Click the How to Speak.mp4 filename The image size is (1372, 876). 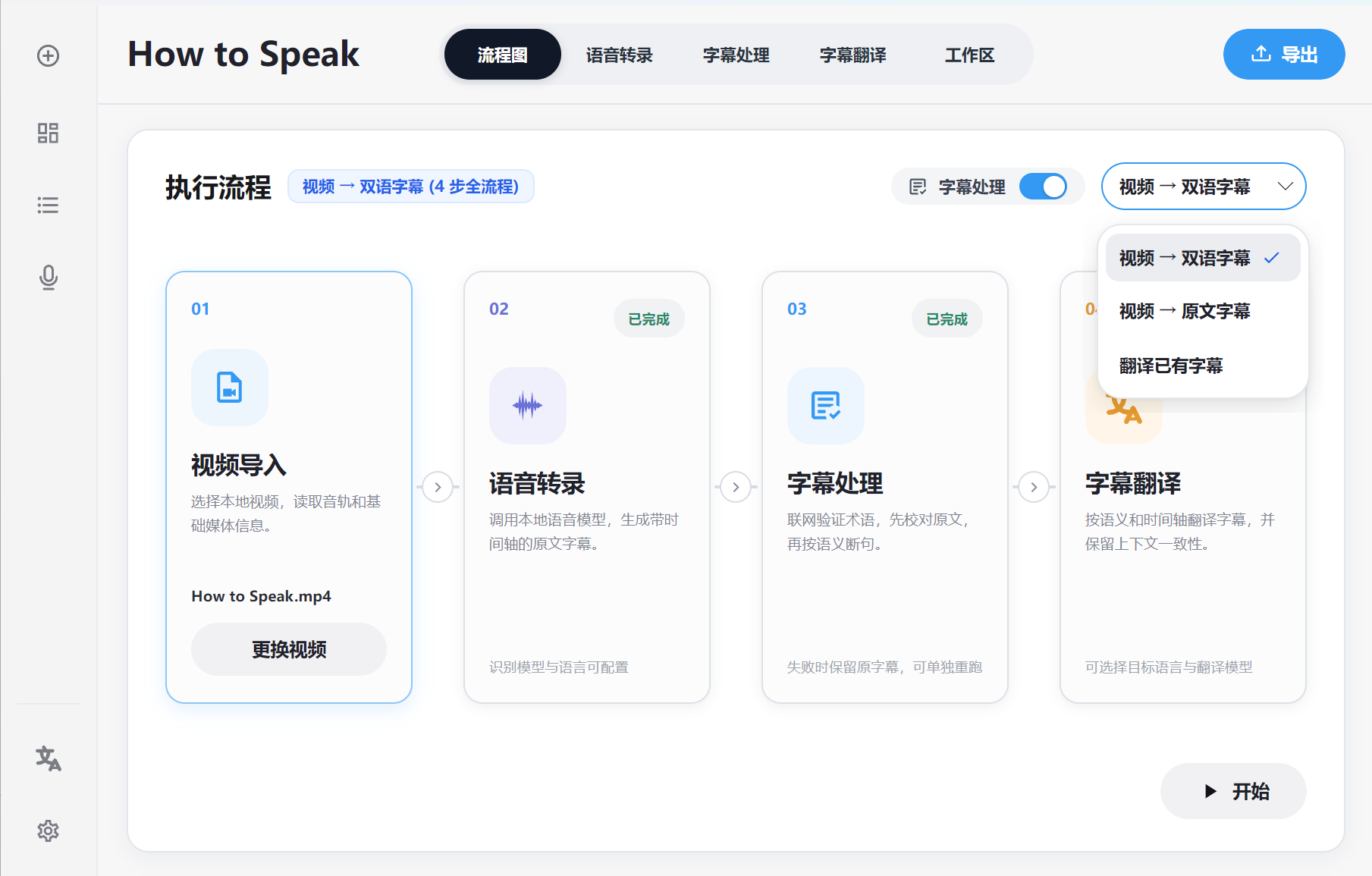tap(262, 596)
